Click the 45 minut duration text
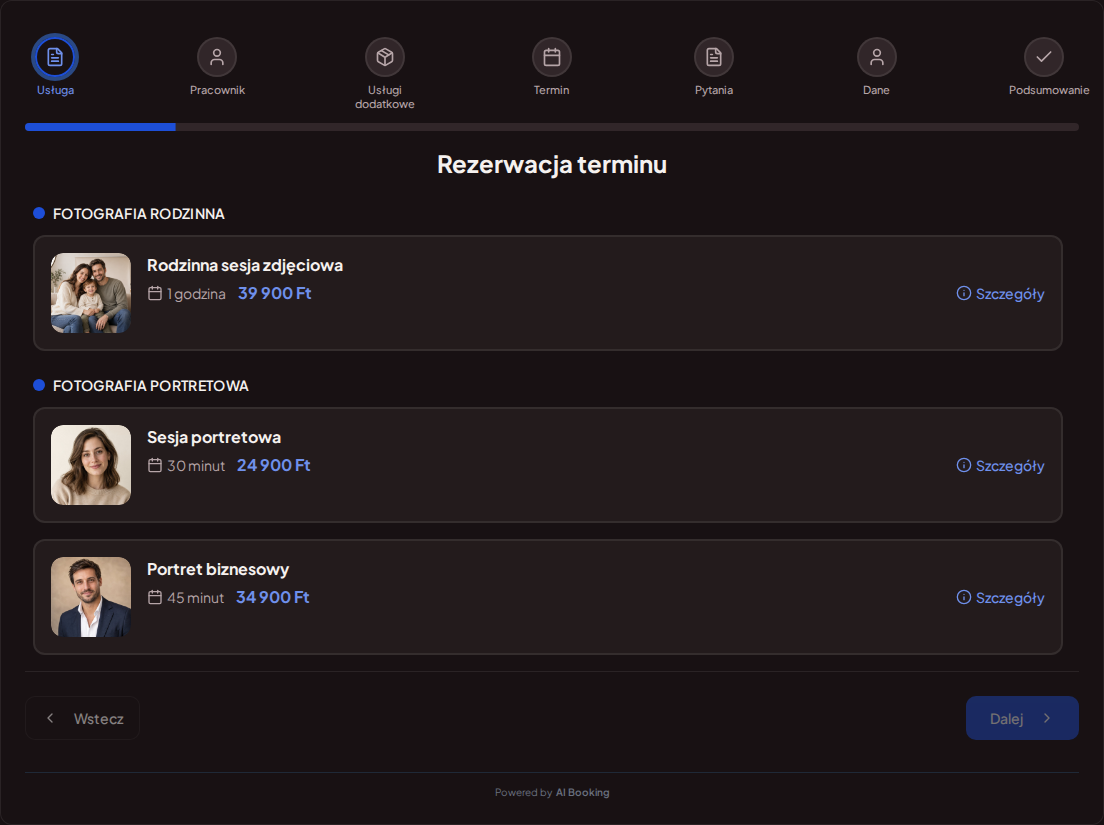The width and height of the screenshot is (1104, 825). (x=195, y=598)
